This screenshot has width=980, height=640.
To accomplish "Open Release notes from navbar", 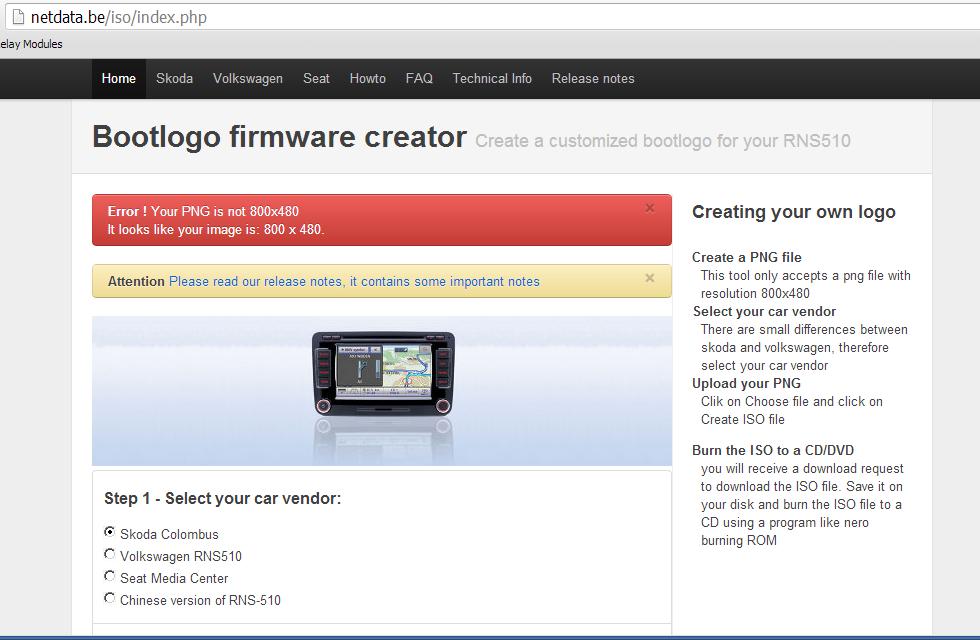I will [x=593, y=78].
